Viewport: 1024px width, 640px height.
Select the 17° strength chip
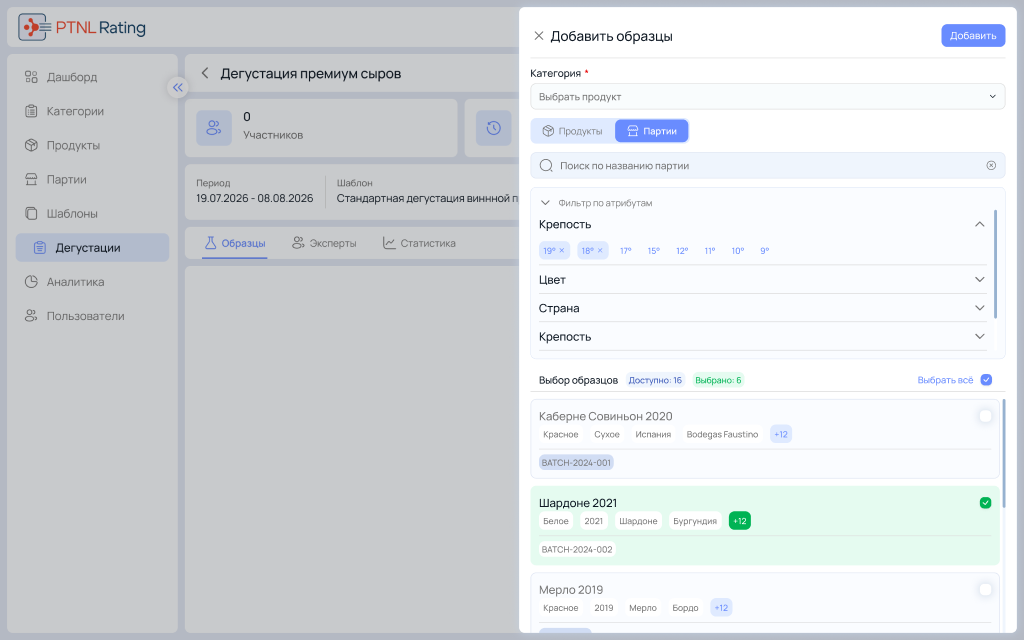(626, 251)
